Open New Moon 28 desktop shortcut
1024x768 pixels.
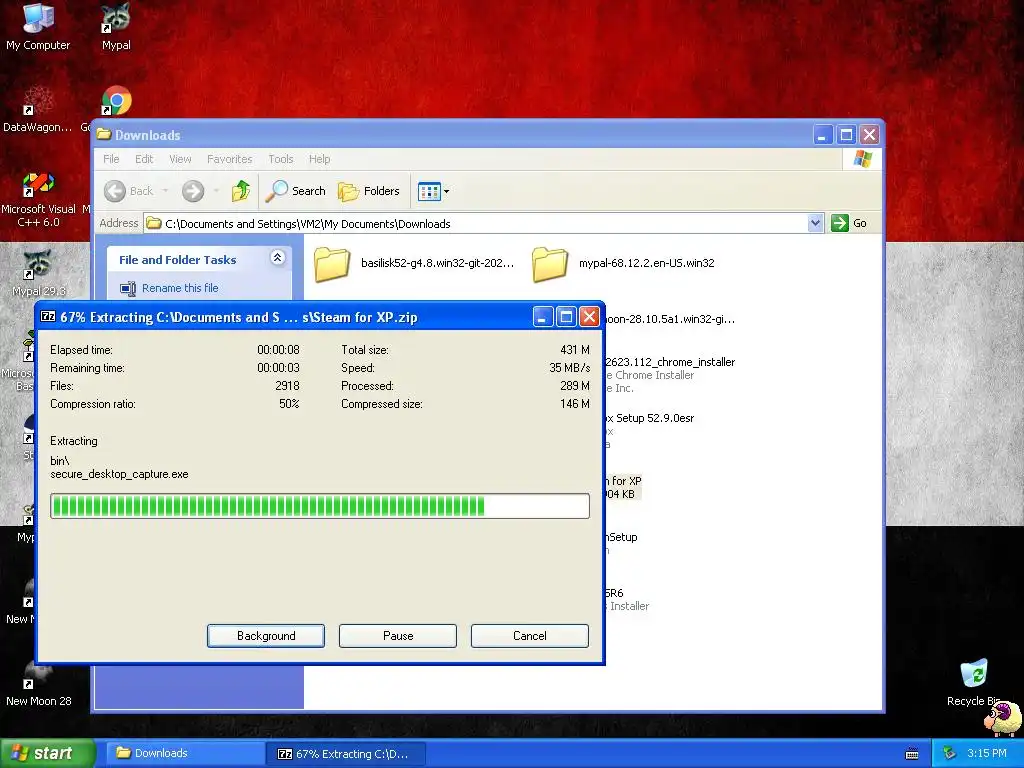tap(38, 682)
